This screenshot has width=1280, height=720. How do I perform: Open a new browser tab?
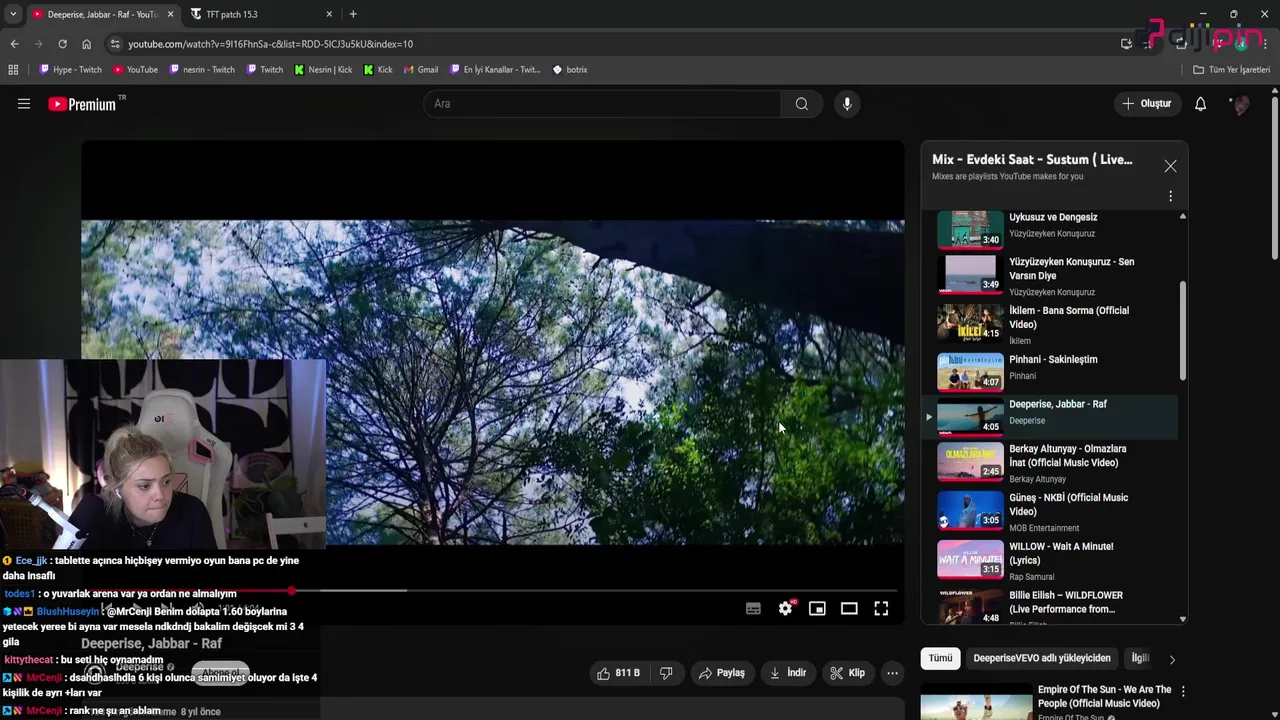click(353, 14)
